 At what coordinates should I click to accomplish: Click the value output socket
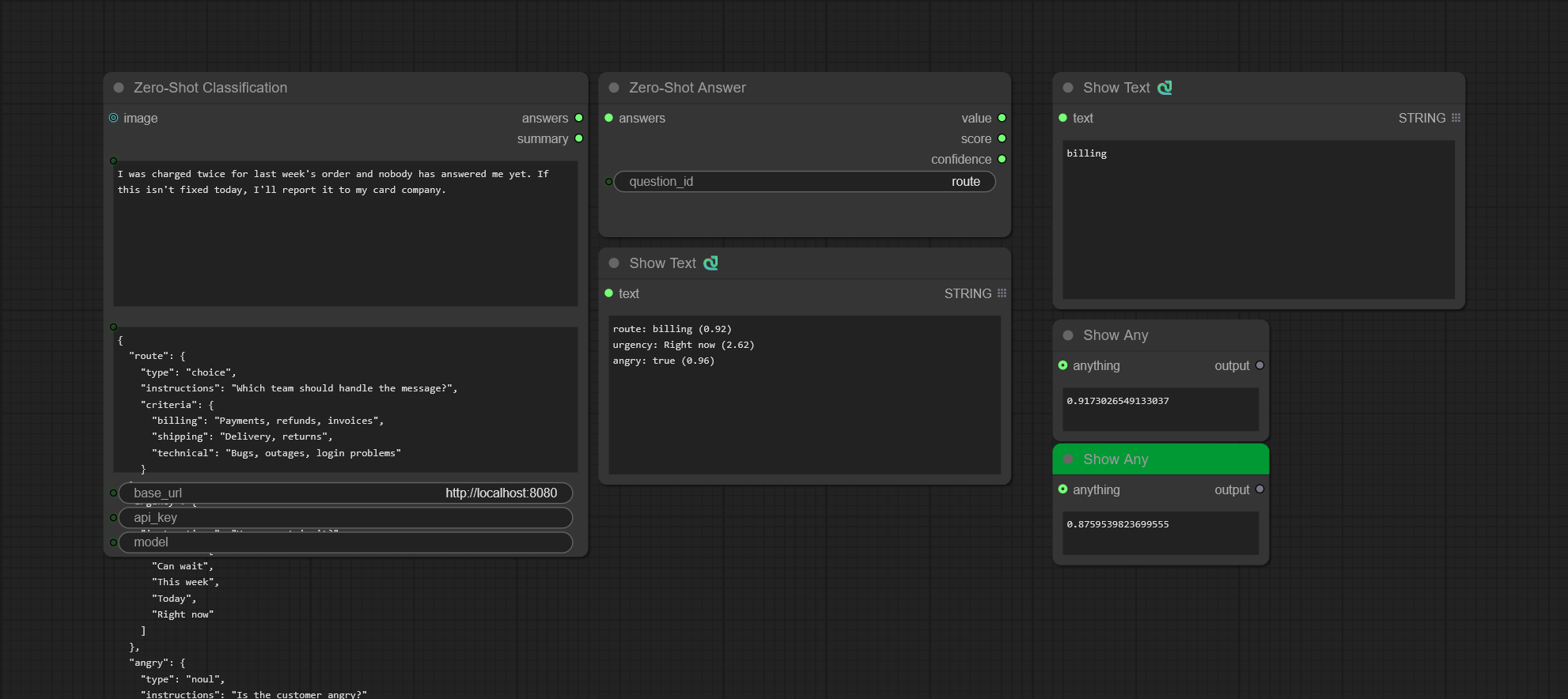tap(1002, 118)
